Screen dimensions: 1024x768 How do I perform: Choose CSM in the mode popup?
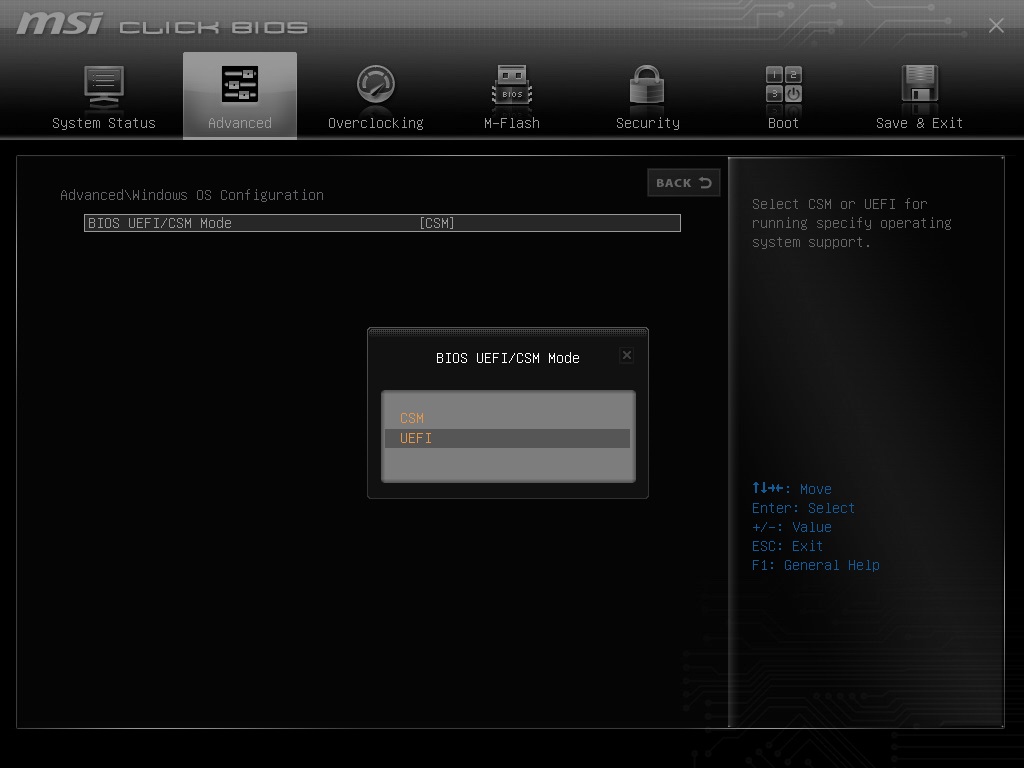(x=507, y=418)
